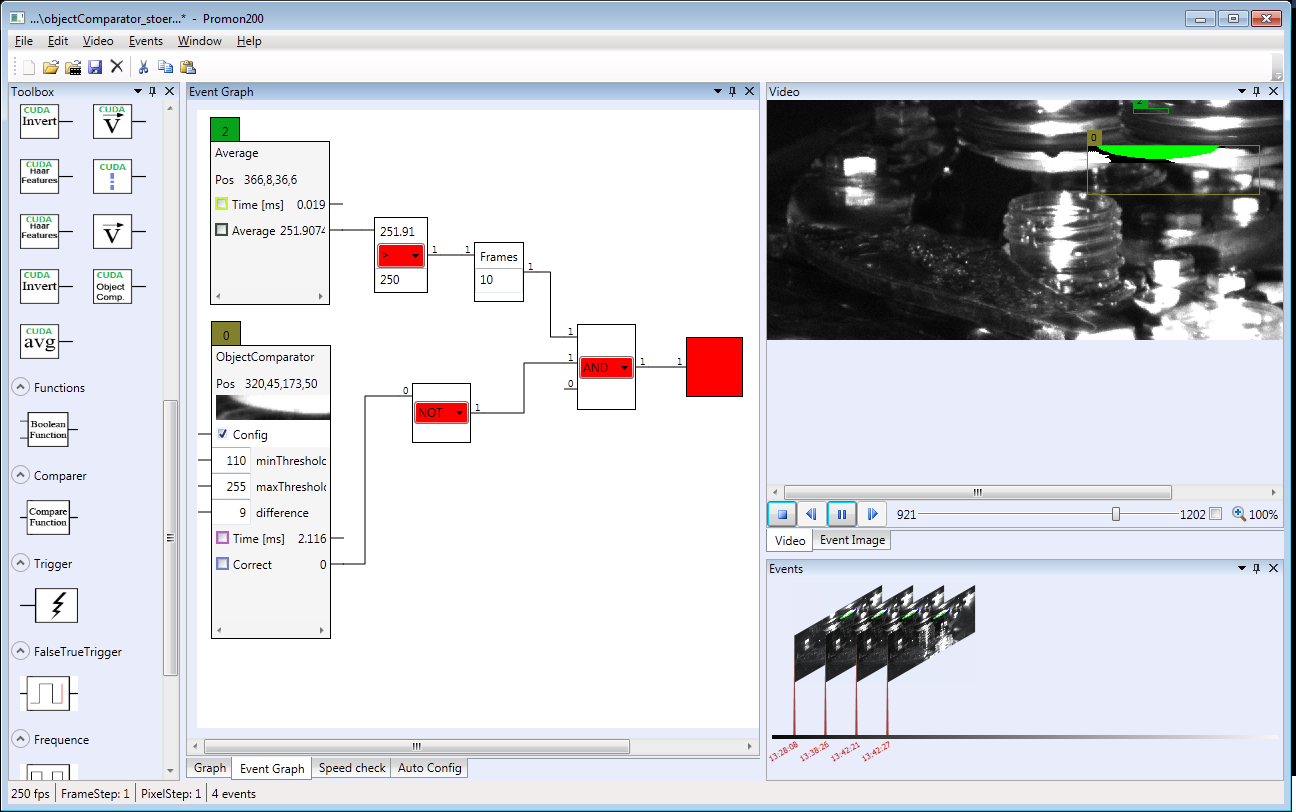Open the Events menu

click(x=145, y=41)
